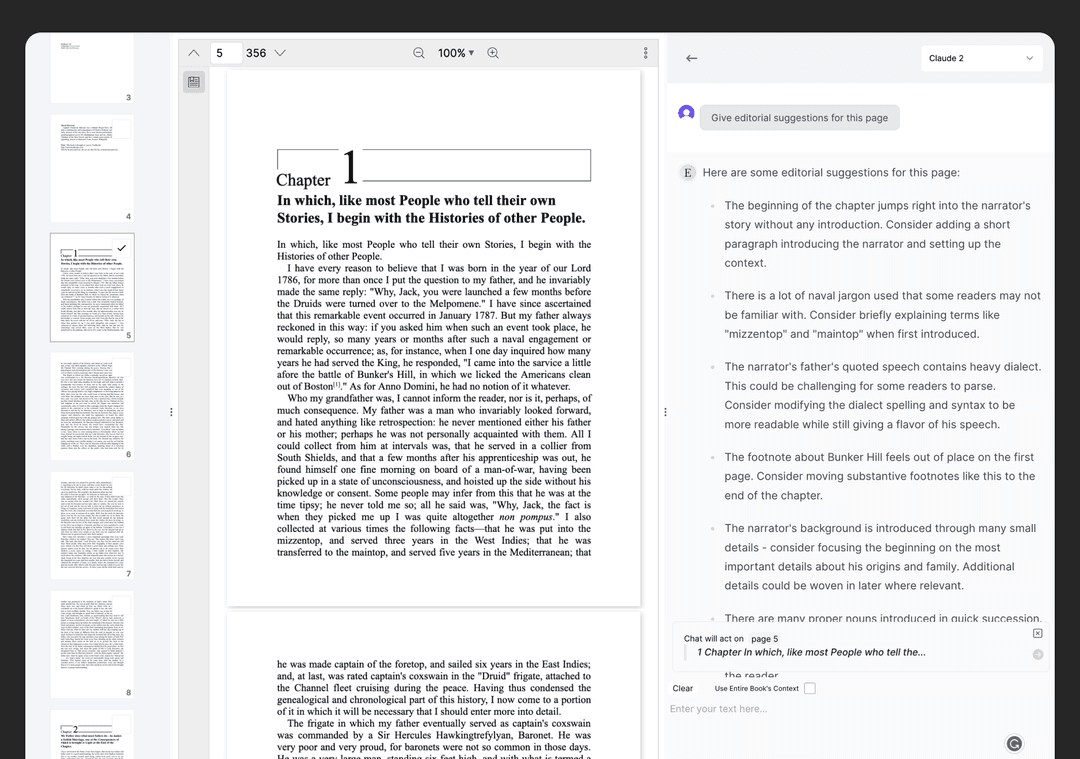Zoom in on the document
The height and width of the screenshot is (759, 1080).
click(493, 53)
